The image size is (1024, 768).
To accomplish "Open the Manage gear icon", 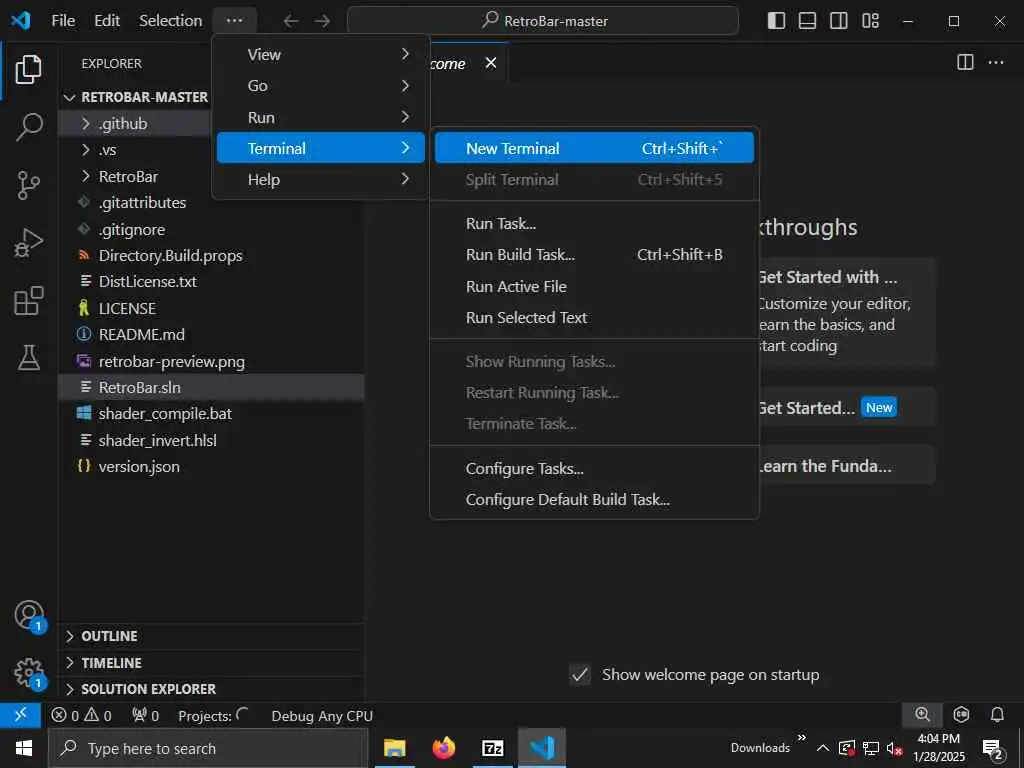I will click(28, 673).
